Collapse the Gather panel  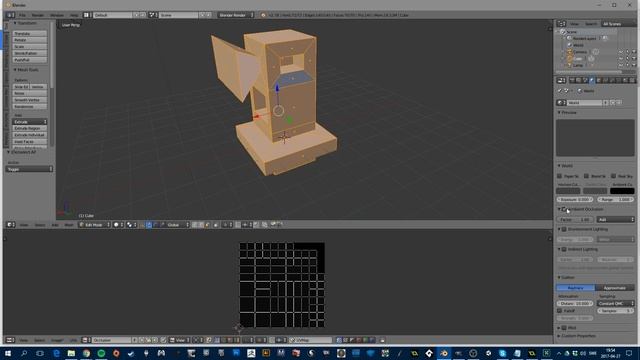(566, 278)
